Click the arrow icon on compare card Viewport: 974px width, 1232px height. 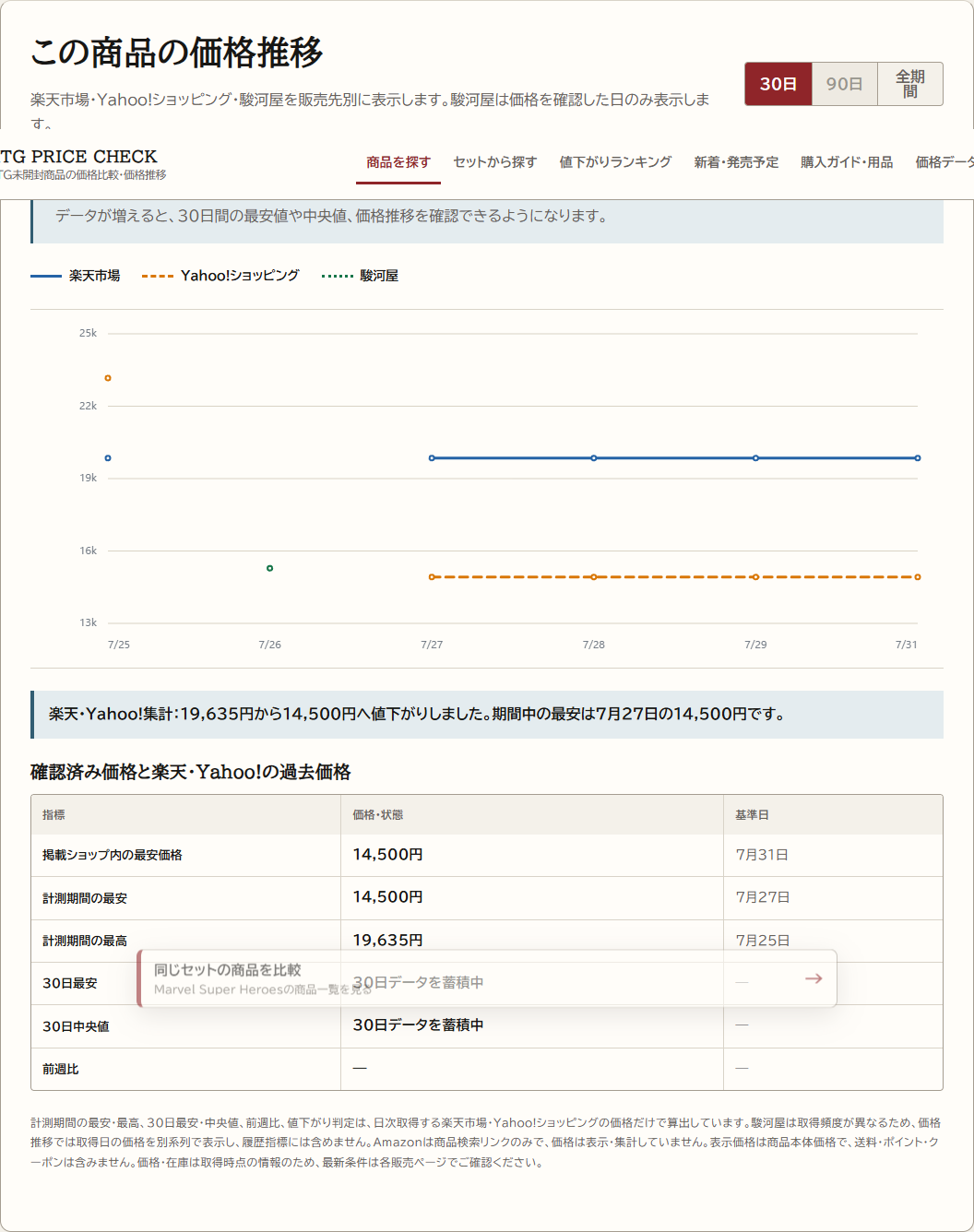click(814, 978)
